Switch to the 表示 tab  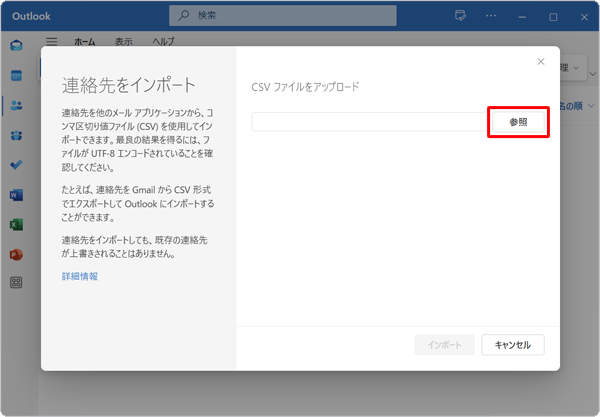click(124, 41)
